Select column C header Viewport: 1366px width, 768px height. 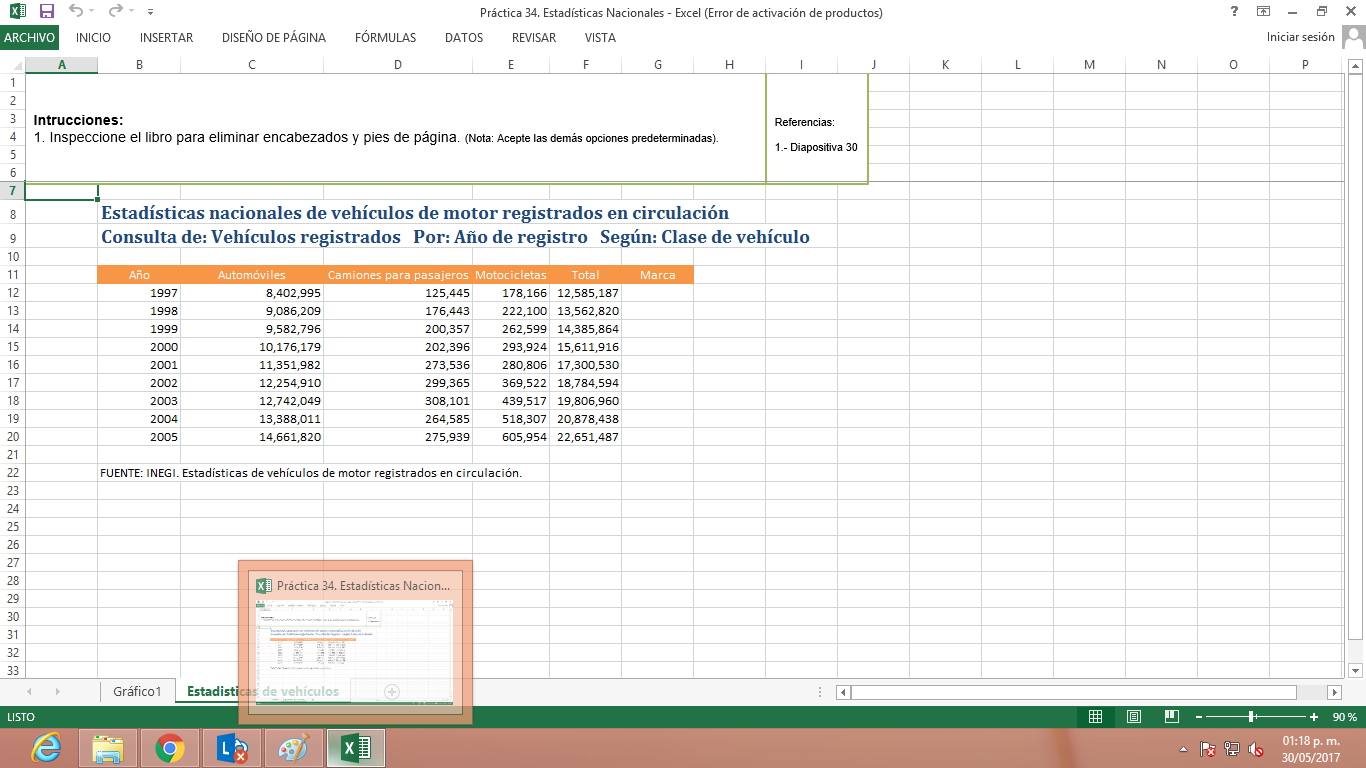(252, 65)
